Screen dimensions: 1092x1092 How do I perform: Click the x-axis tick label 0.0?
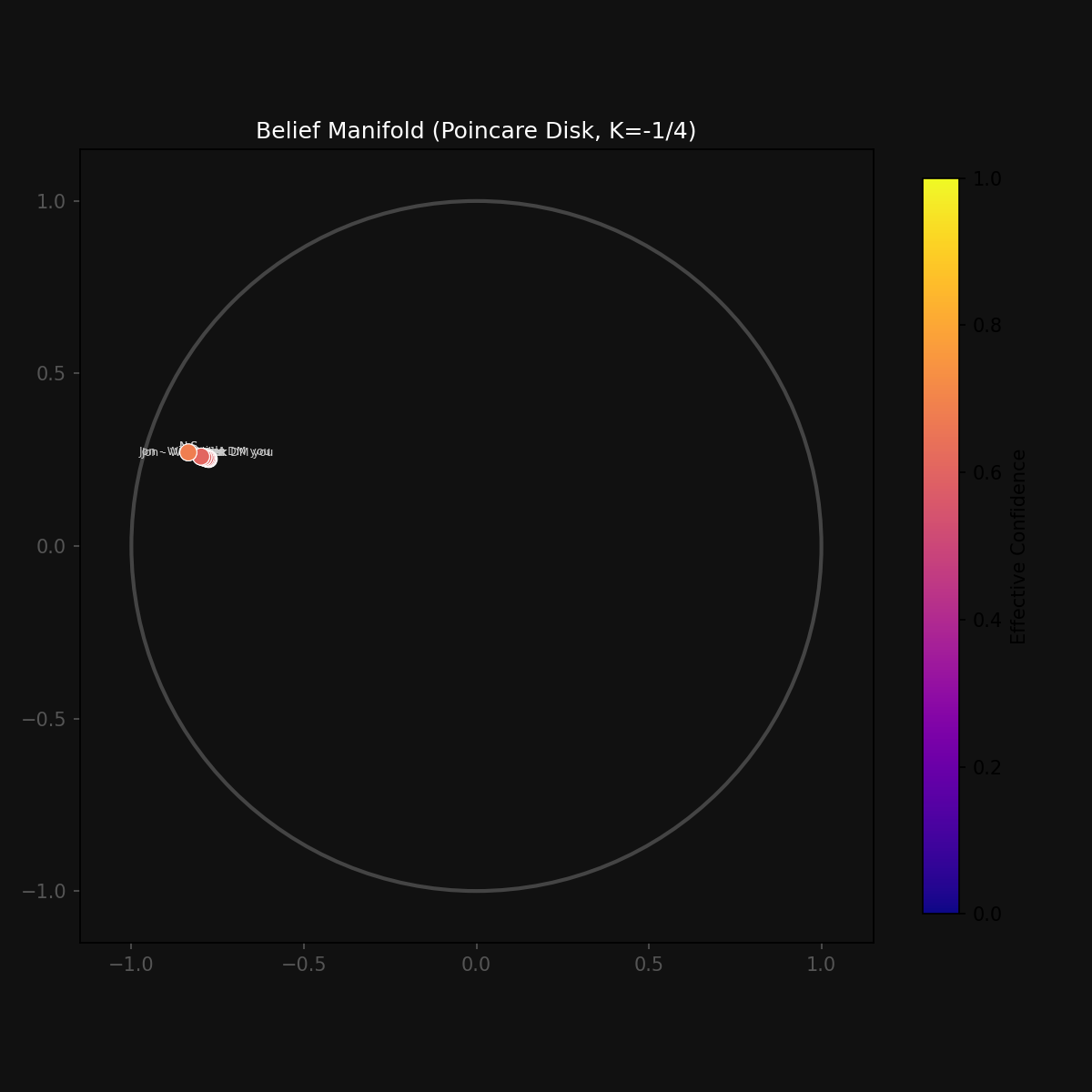point(476,965)
